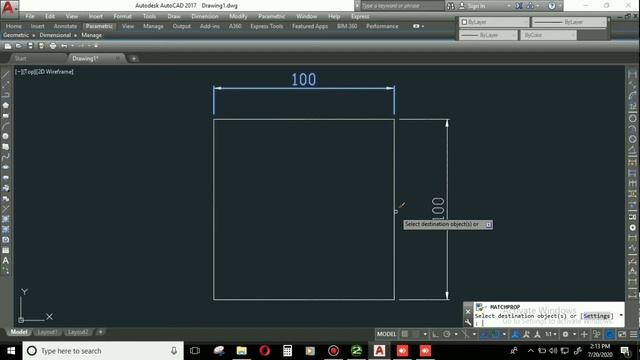Select the Polygon tool

5,105
